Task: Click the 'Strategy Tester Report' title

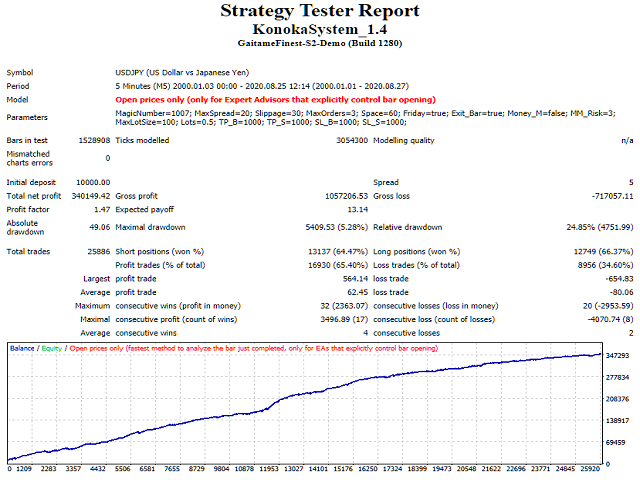Action: click(x=320, y=11)
